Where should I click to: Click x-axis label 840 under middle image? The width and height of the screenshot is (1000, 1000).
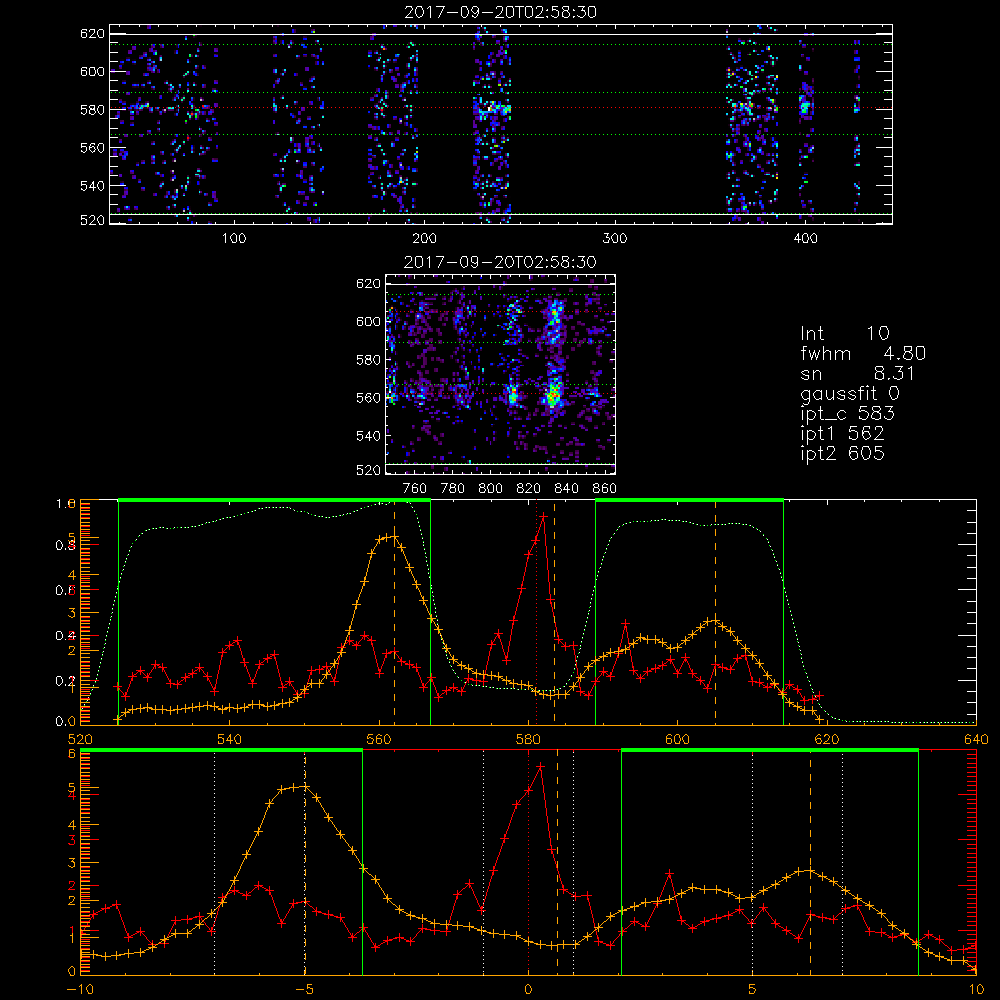point(566,489)
